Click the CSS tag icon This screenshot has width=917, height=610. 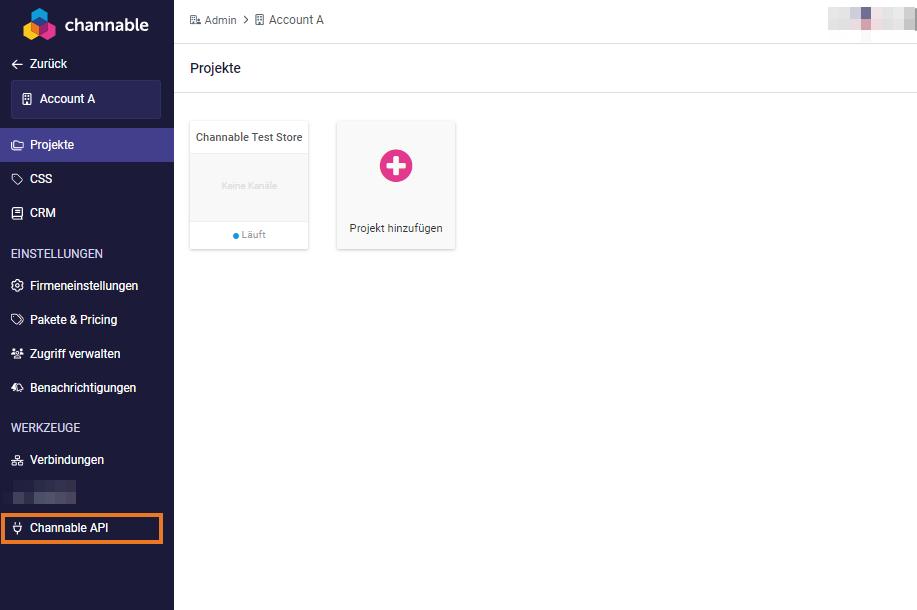click(17, 179)
